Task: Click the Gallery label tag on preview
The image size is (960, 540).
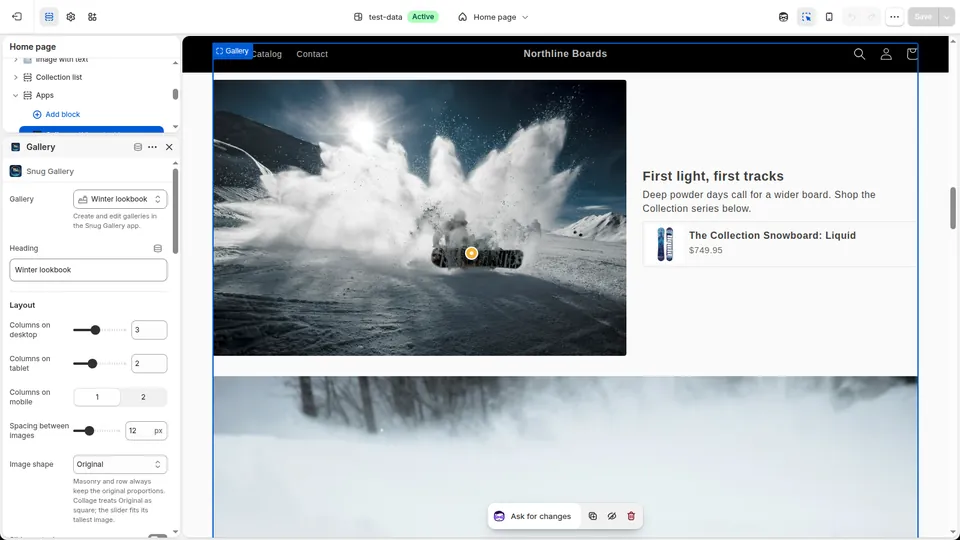Action: click(233, 51)
